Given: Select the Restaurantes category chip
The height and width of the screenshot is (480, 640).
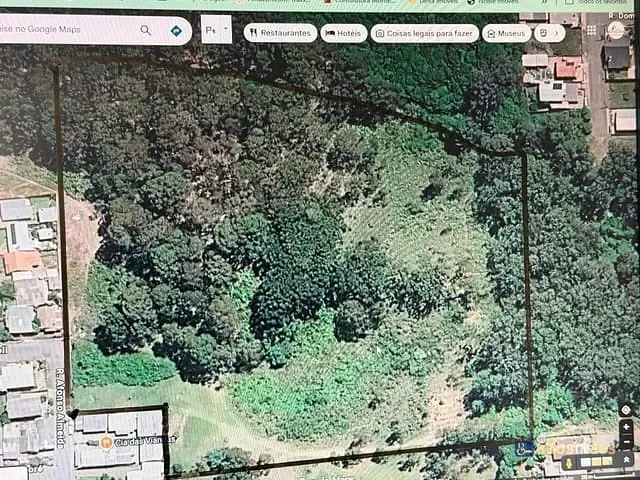Looking at the screenshot, I should [x=280, y=33].
